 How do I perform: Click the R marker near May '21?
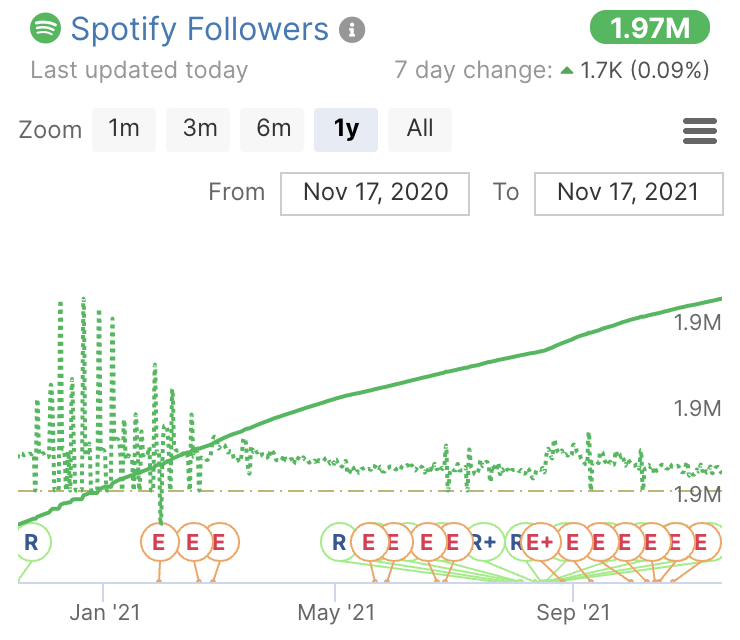coord(339,543)
